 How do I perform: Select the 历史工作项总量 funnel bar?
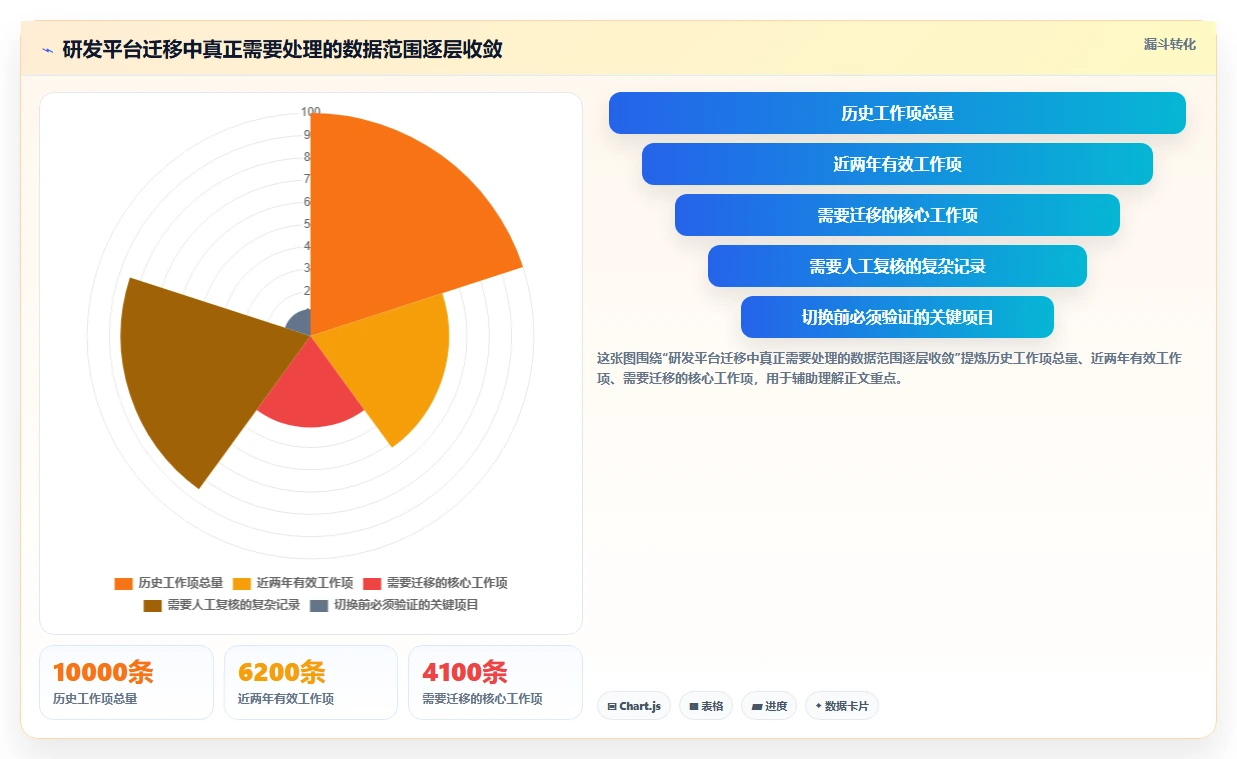[897, 113]
